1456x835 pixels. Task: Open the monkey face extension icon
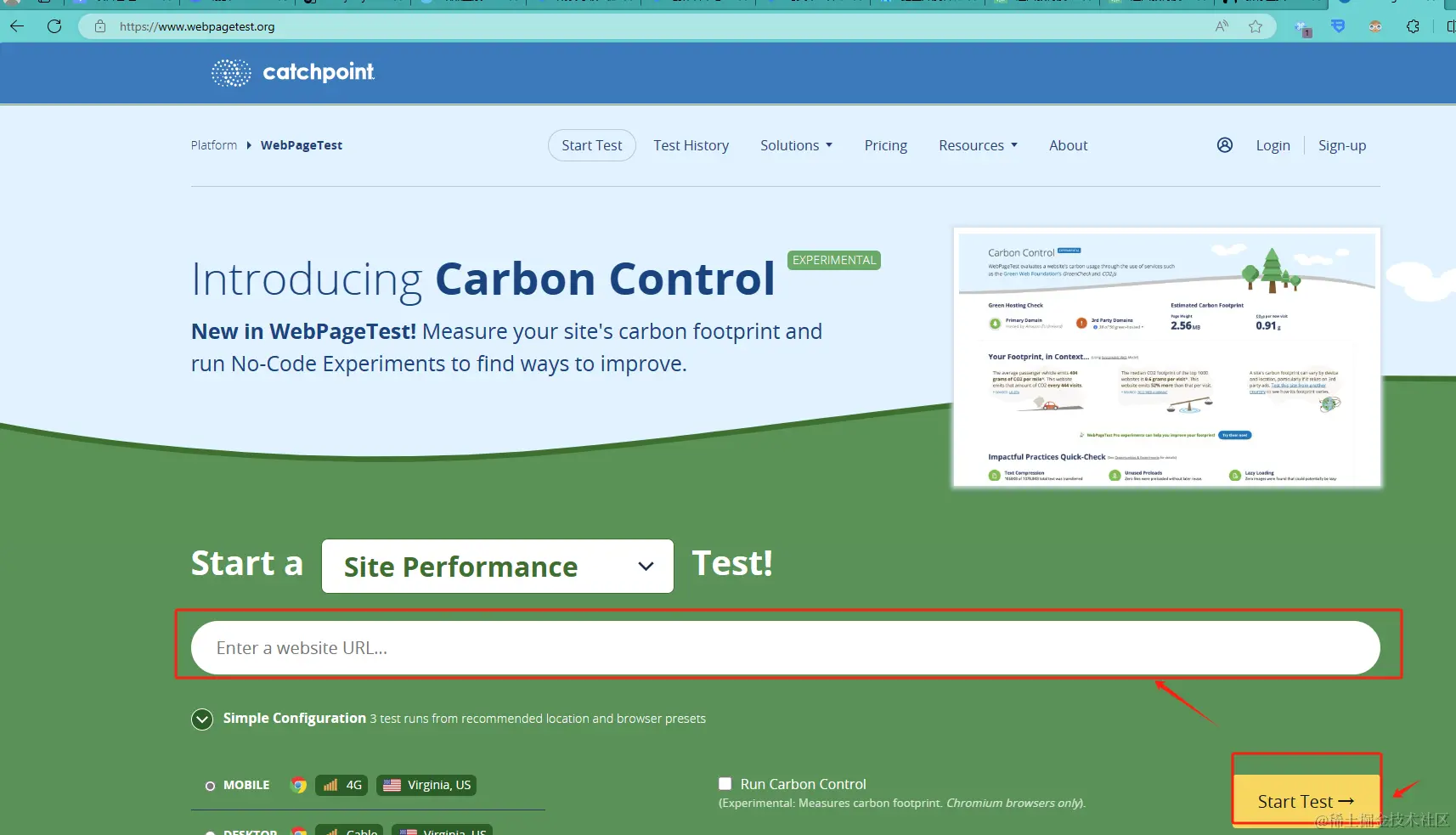point(1375,26)
